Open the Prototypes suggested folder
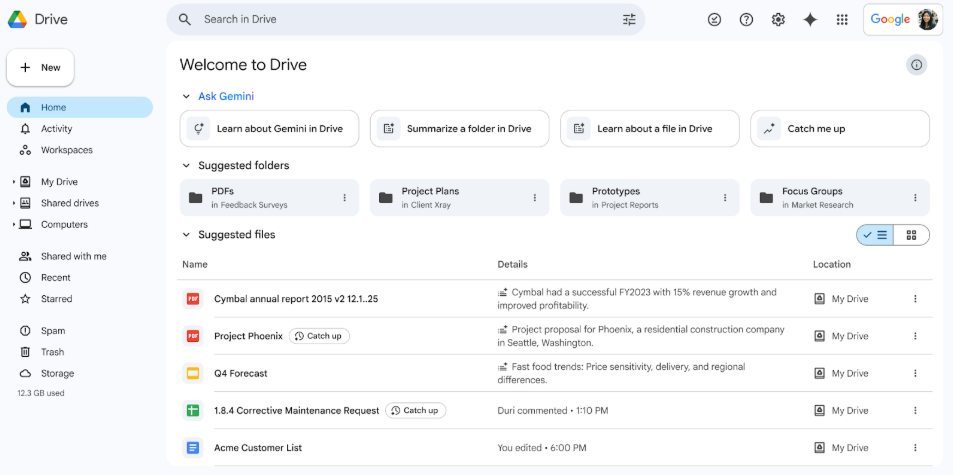 pyautogui.click(x=650, y=197)
